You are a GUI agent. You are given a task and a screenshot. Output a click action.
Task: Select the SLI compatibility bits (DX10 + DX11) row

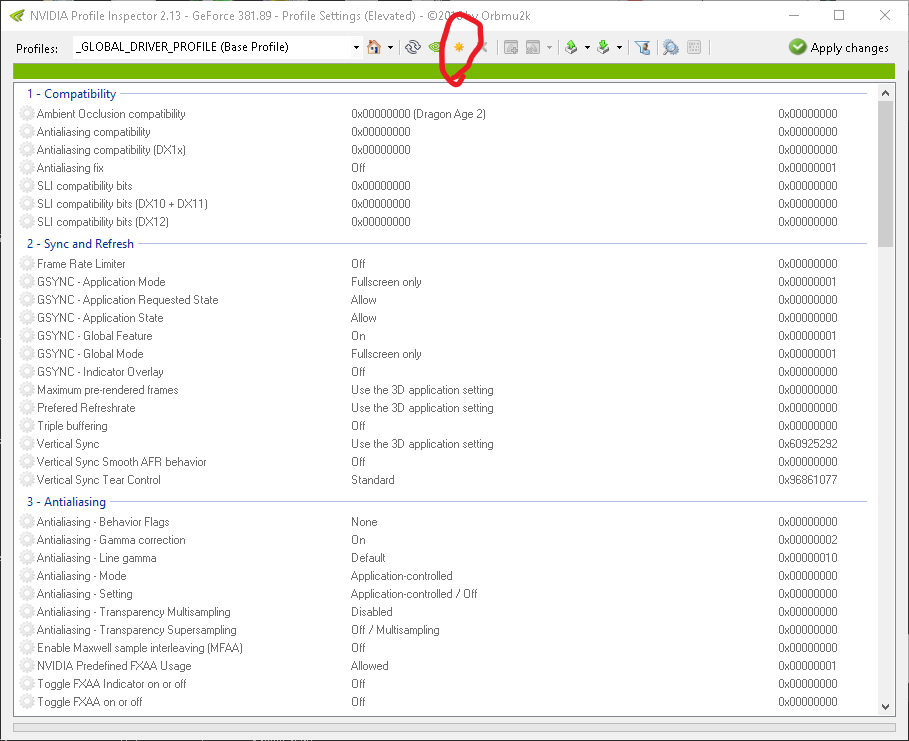pyautogui.click(x=444, y=204)
